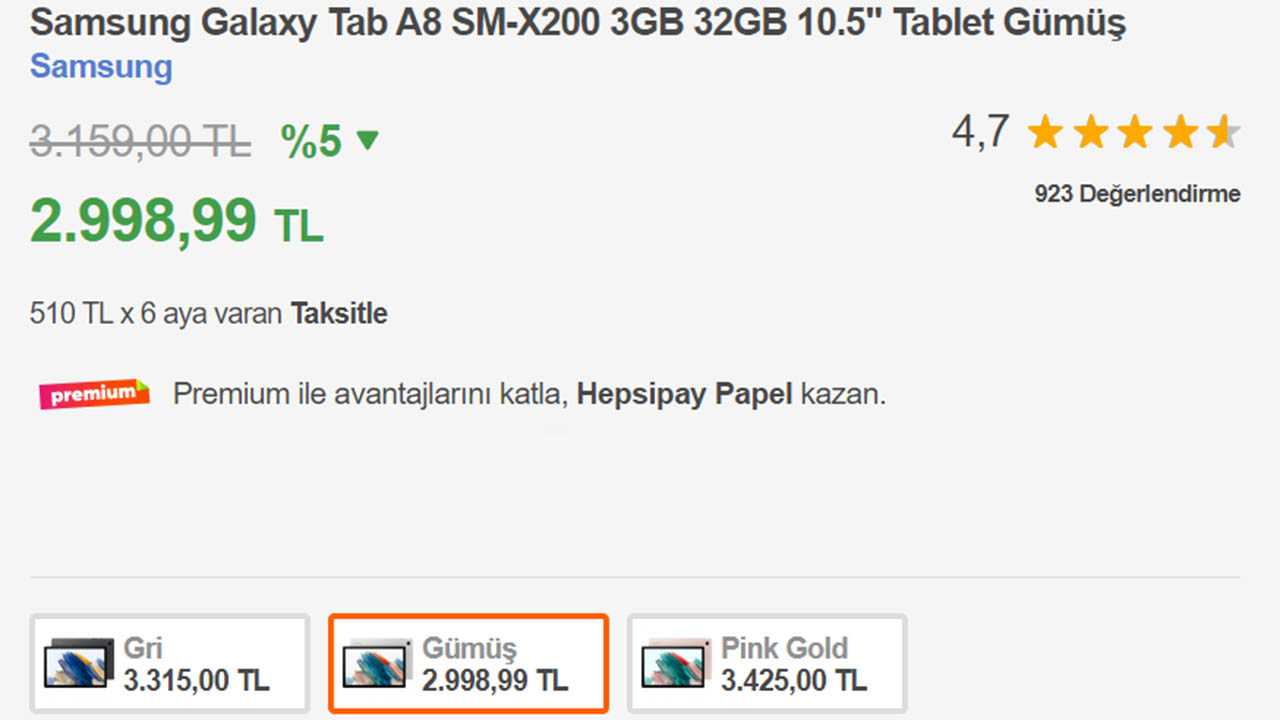This screenshot has width=1280, height=720.
Task: Click the pink premium badge icon
Action: click(x=94, y=394)
